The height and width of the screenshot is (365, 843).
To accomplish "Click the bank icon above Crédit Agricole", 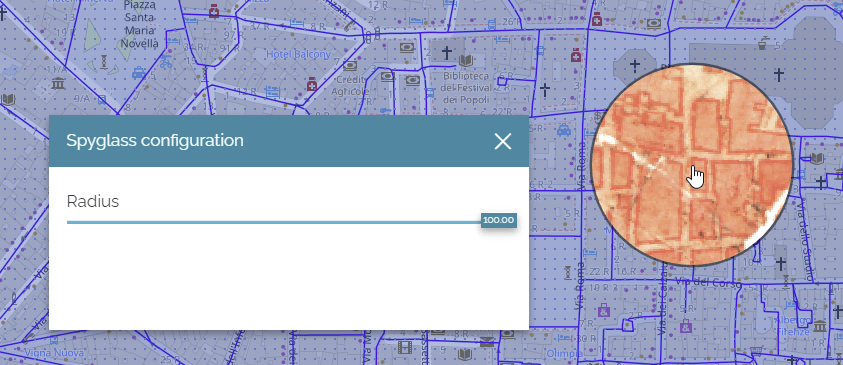I will 350,66.
